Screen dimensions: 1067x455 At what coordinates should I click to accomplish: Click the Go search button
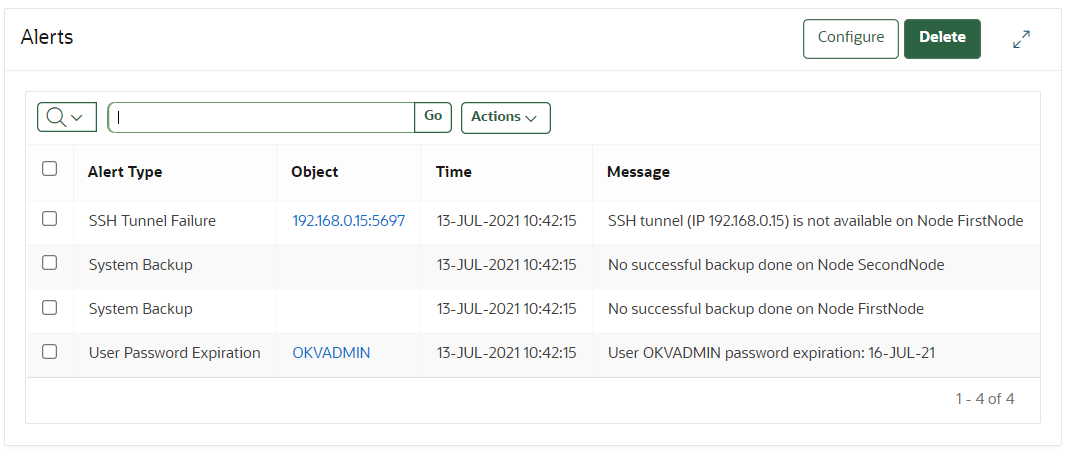coord(433,117)
